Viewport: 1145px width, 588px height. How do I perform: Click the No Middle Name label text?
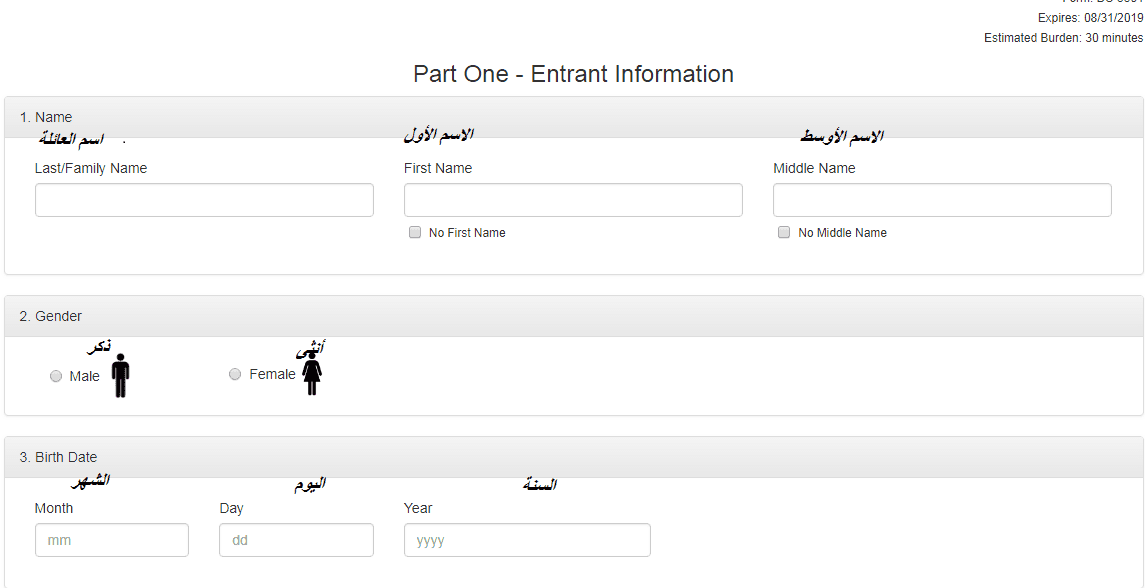click(x=843, y=233)
